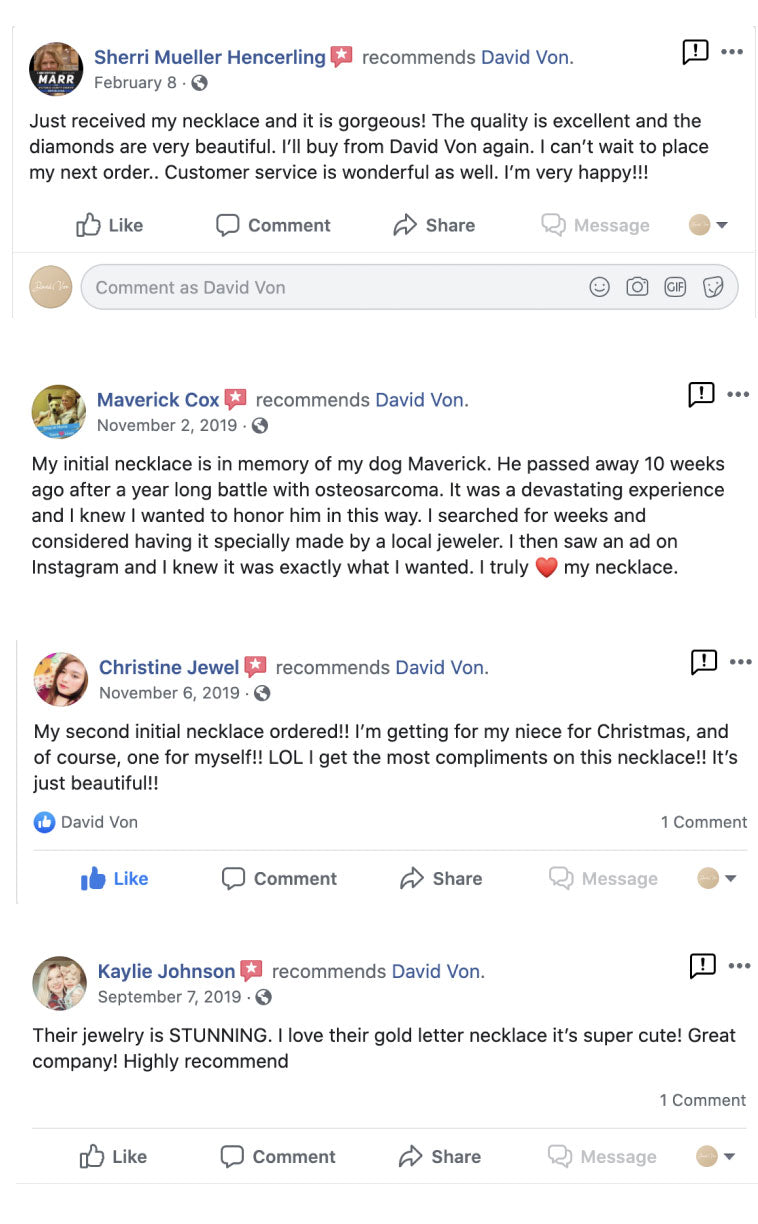Click the emoji smiley icon in comment box
The width and height of the screenshot is (758, 1224).
[599, 288]
